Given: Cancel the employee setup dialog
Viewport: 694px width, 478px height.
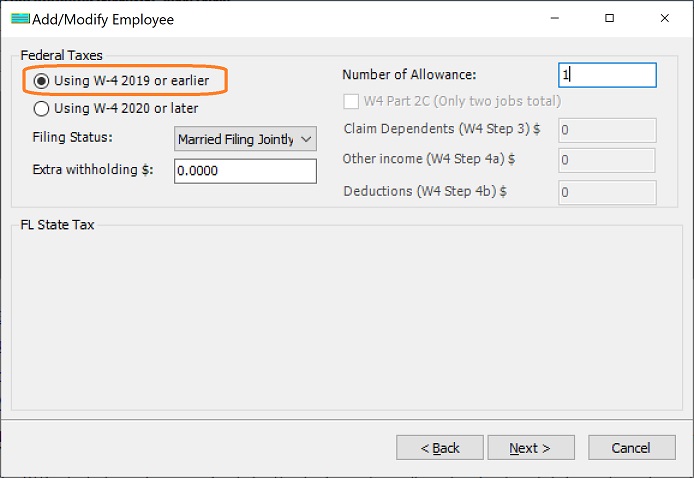Looking at the screenshot, I should [631, 448].
